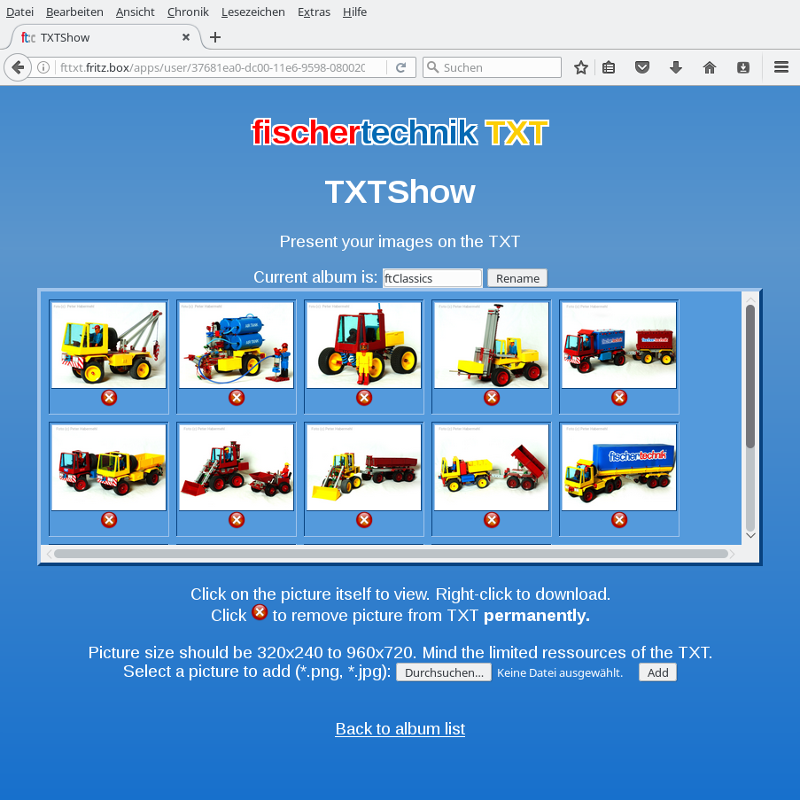Delete the yellow crane truck picture
This screenshot has height=800, width=800.
pos(109,397)
